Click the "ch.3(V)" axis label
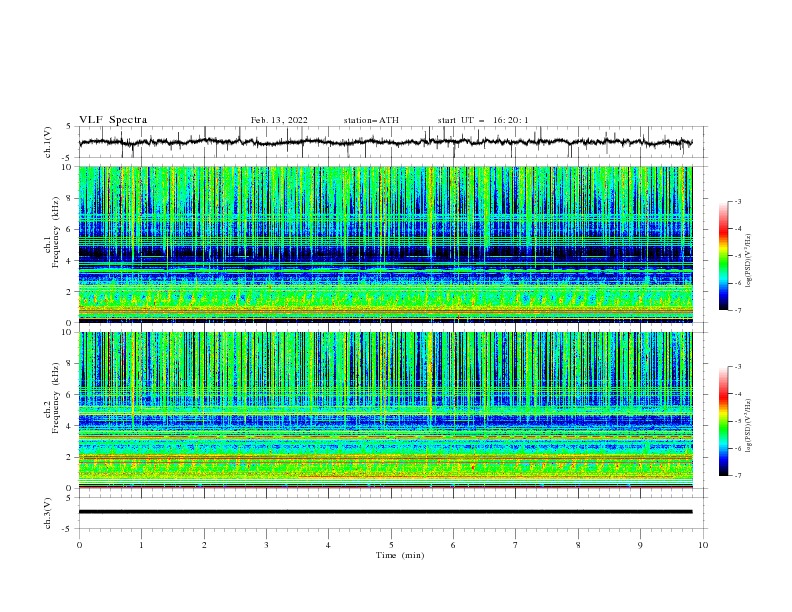792x612 pixels. tap(48, 513)
